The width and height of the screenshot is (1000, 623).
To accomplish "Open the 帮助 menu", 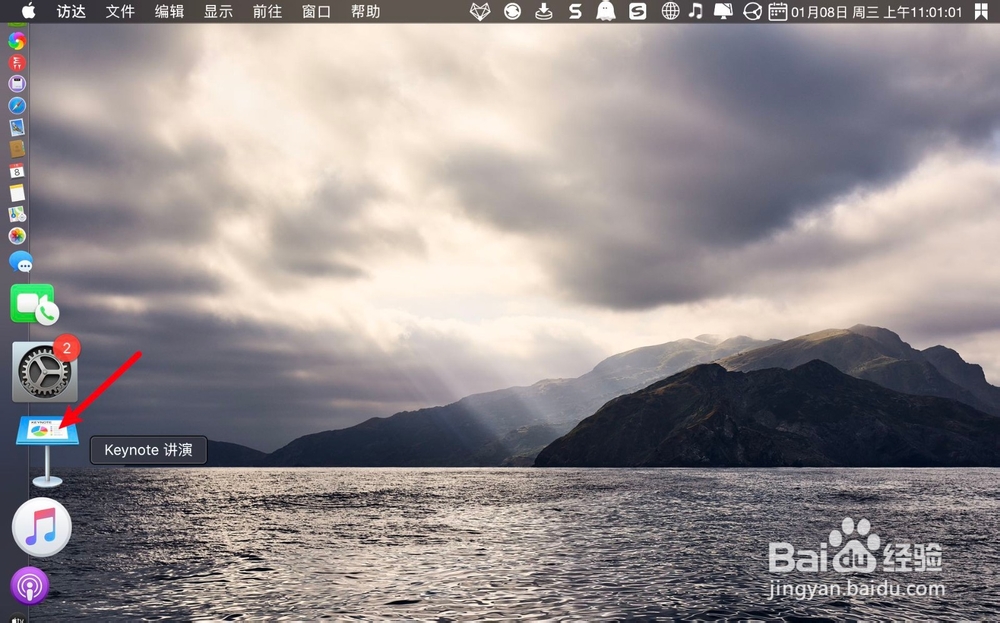I will [x=365, y=11].
